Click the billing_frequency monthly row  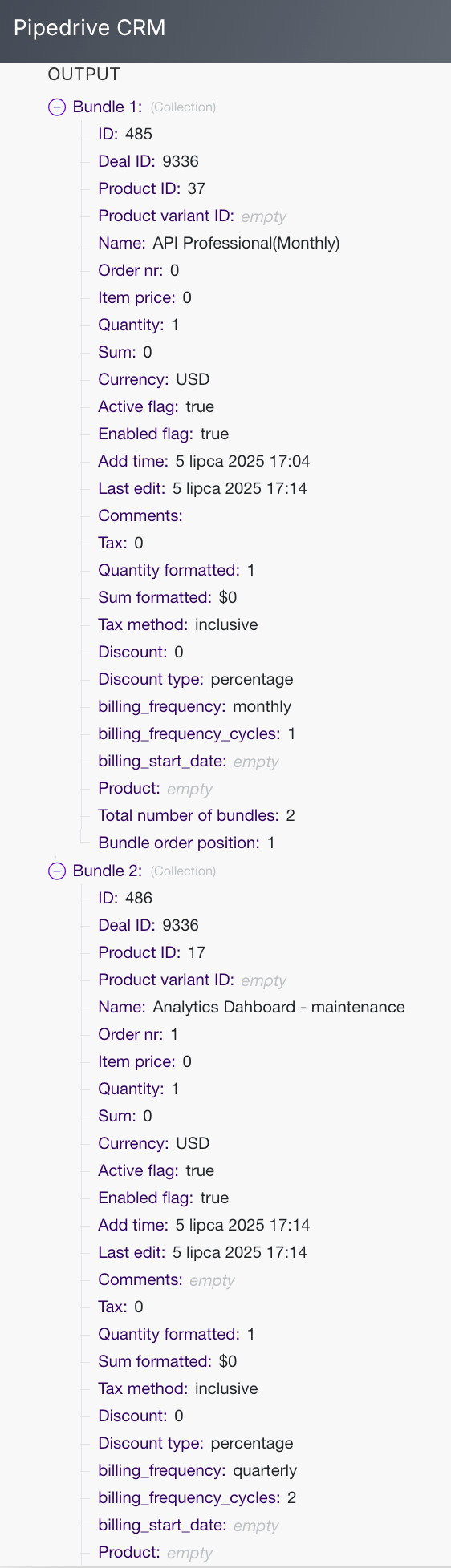coord(194,706)
